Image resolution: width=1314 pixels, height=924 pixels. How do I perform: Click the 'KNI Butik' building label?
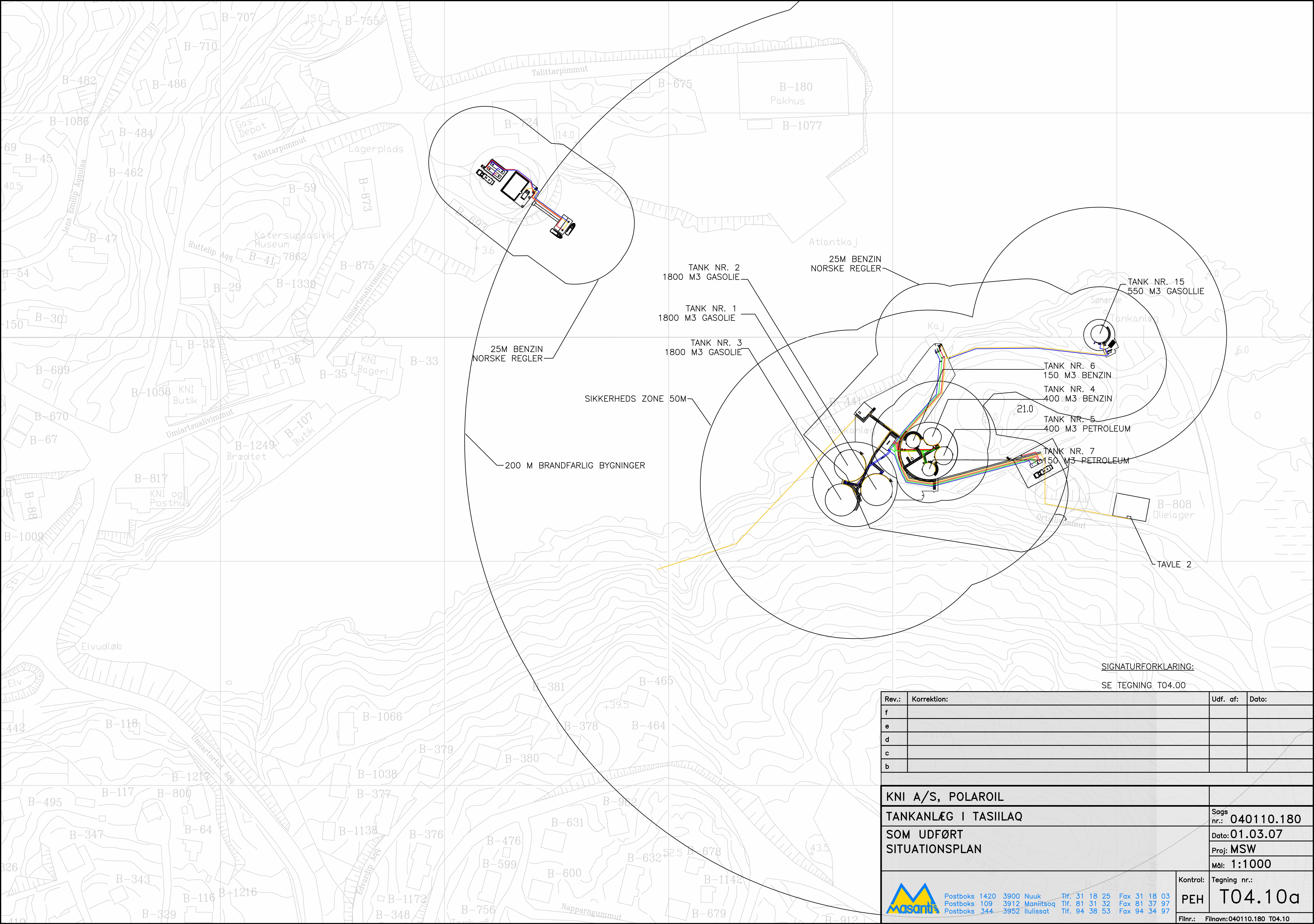click(x=185, y=395)
